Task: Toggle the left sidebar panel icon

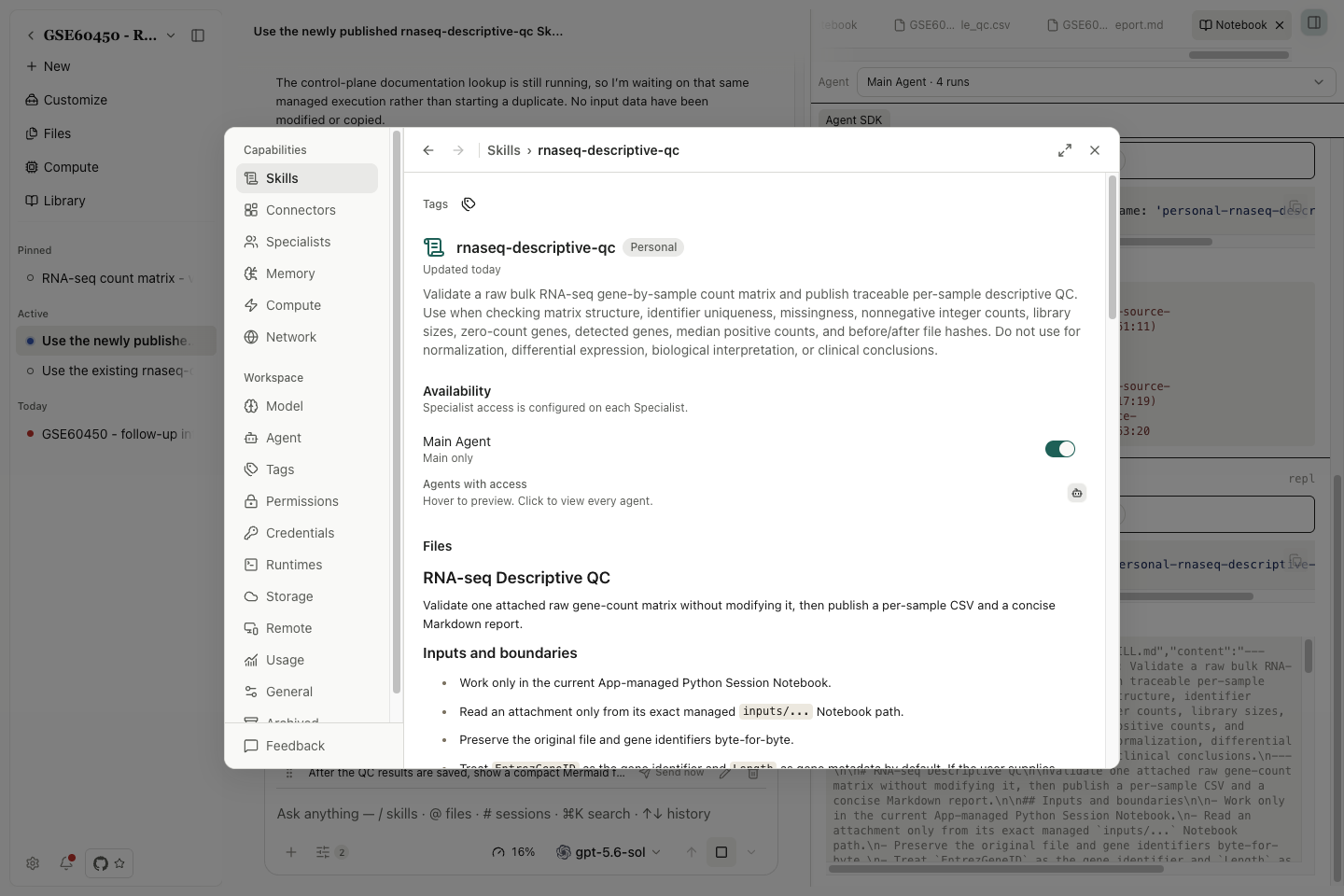Action: click(x=198, y=35)
